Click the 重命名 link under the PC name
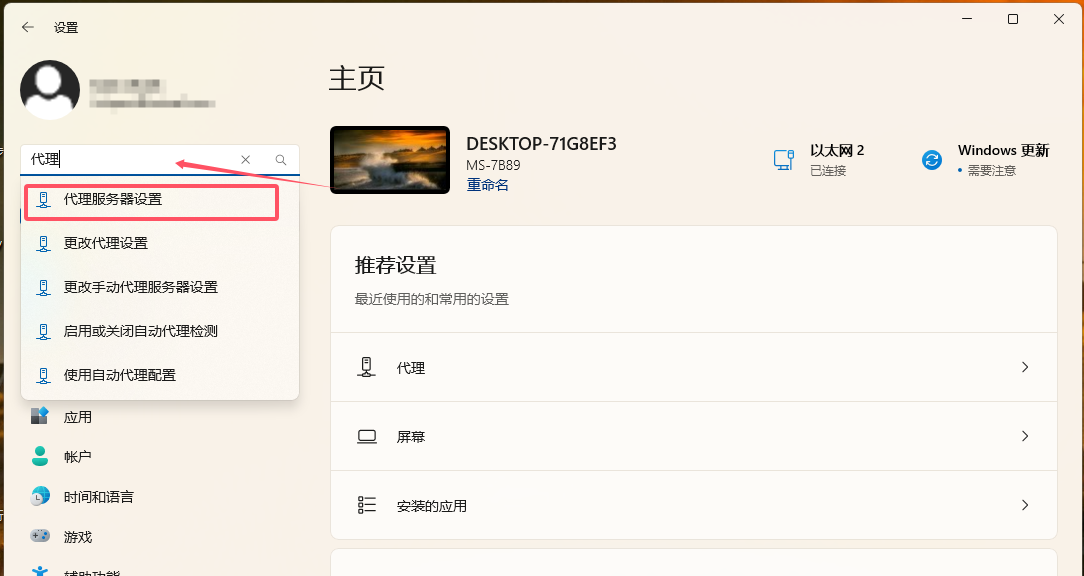 coord(487,185)
